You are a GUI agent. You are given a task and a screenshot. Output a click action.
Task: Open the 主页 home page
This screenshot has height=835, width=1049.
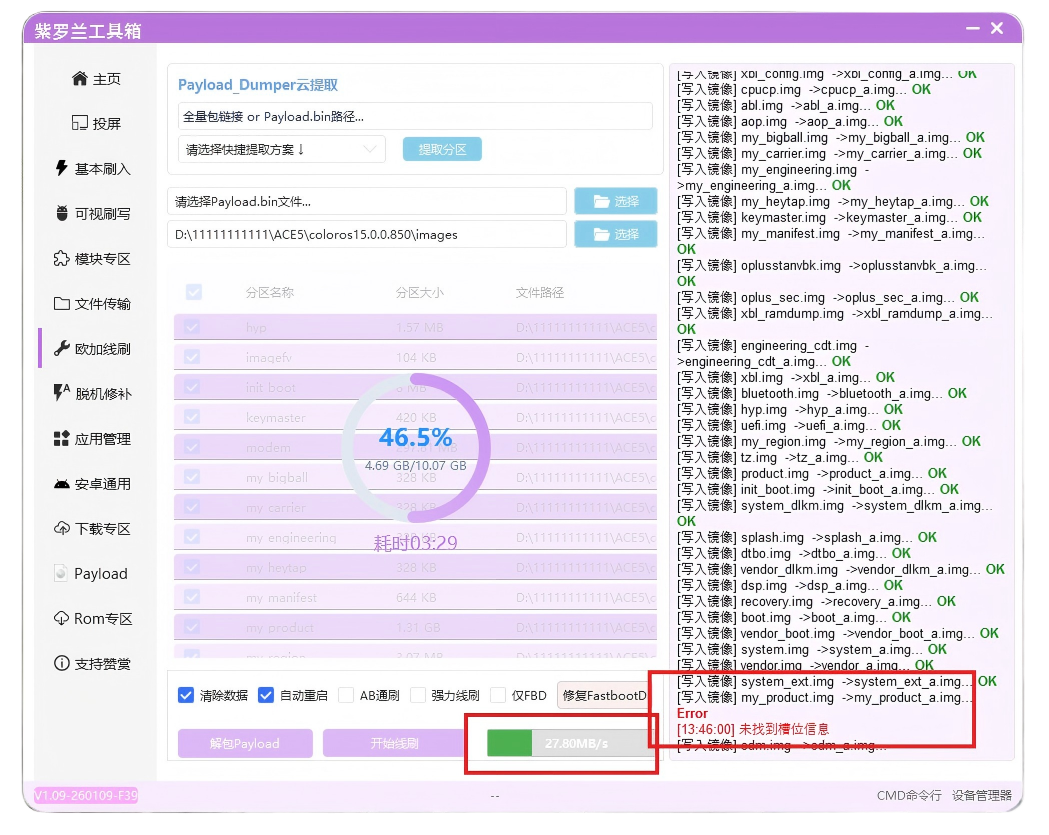(97, 79)
